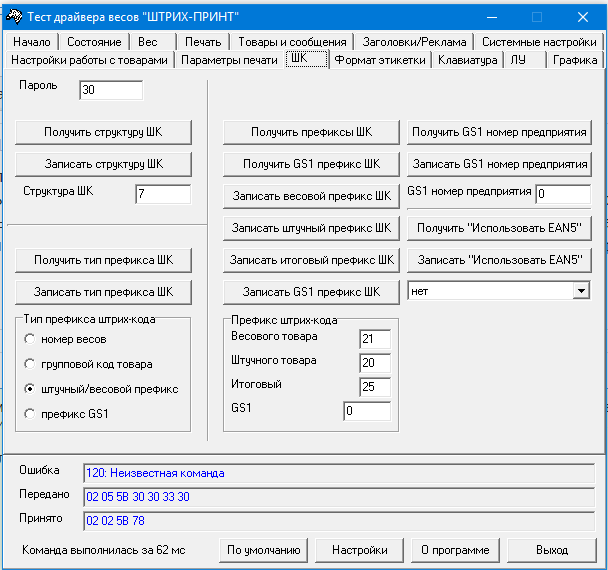Click 'Записать штучный префикс ШК' button

(x=311, y=228)
